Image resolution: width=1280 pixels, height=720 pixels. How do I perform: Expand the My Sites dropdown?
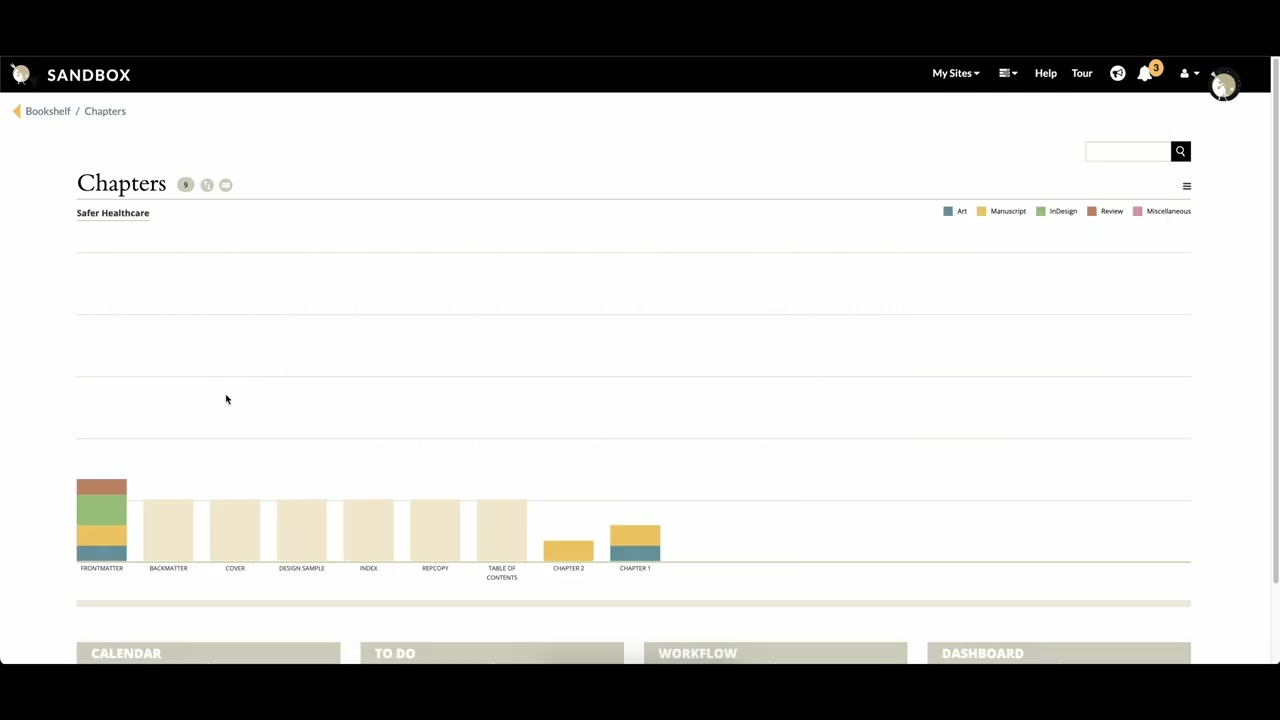click(956, 73)
